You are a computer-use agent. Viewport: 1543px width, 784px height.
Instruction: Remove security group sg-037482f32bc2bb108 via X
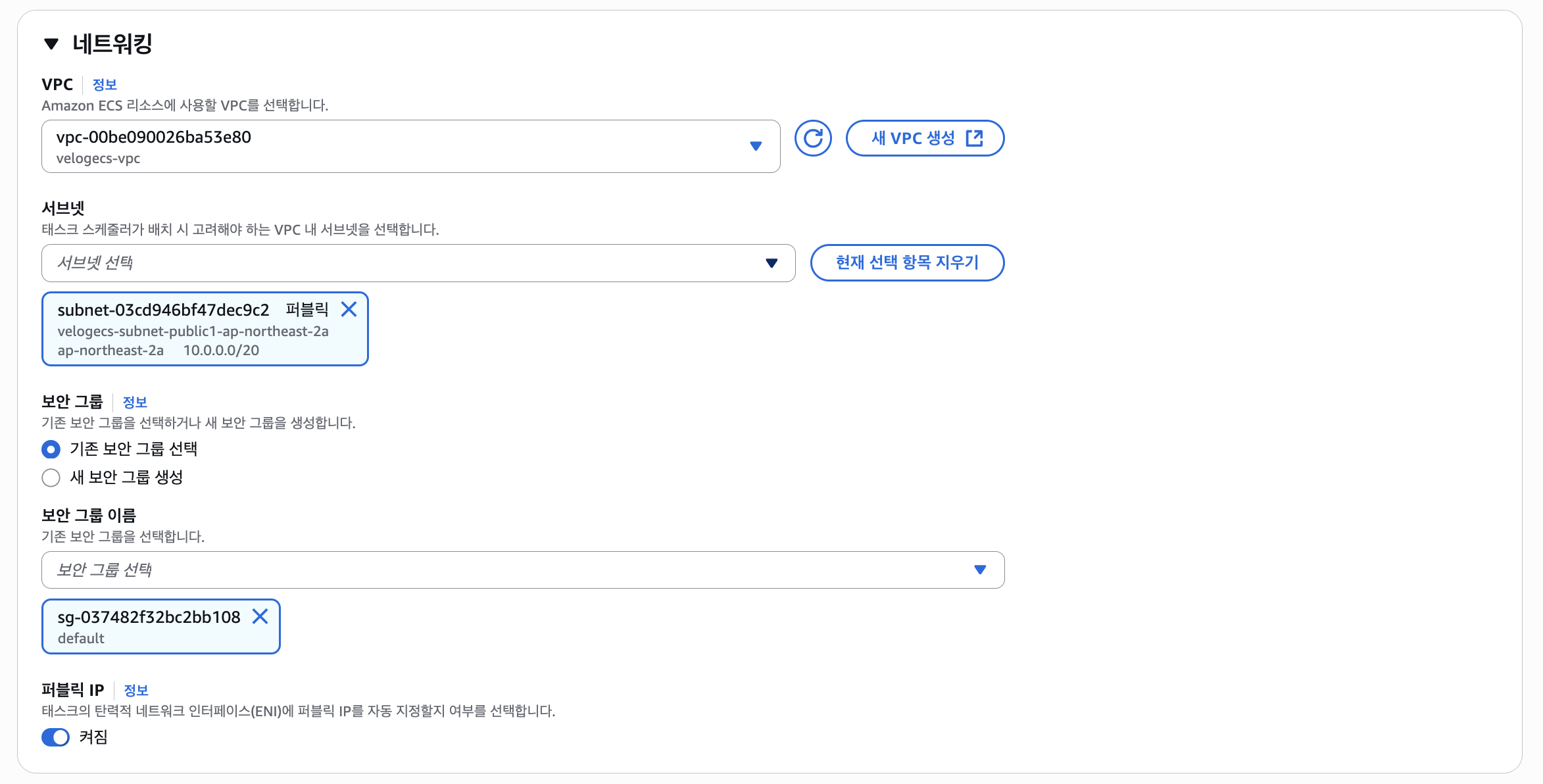260,616
